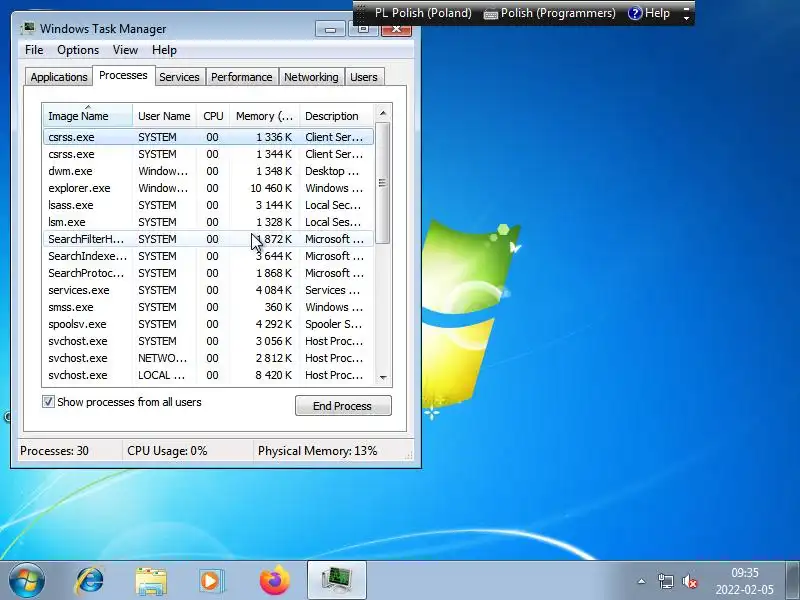This screenshot has height=600, width=800.
Task: Click the CPU Usage: 0% status
Action: (x=167, y=451)
